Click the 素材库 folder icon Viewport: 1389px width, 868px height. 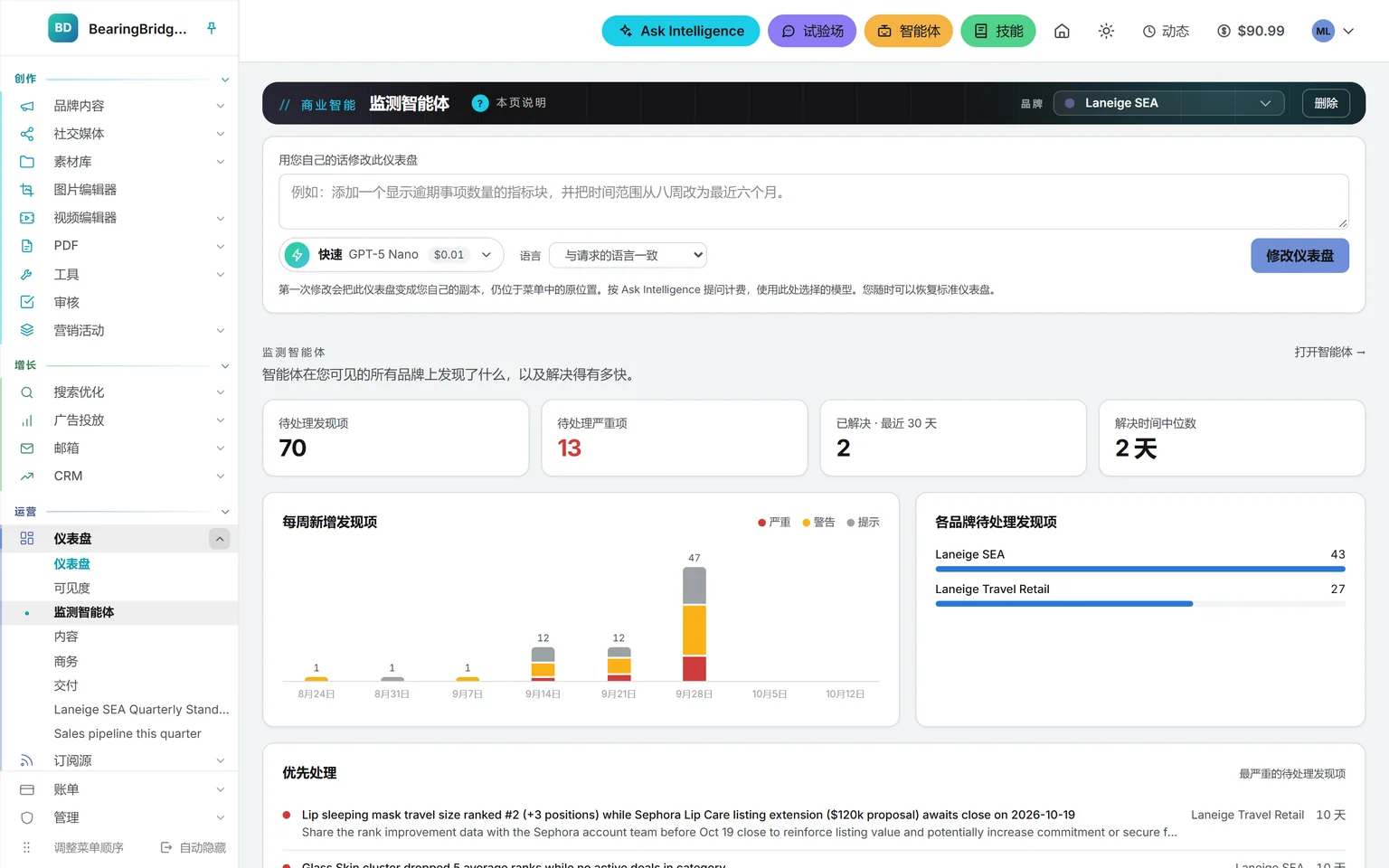pyautogui.click(x=27, y=162)
